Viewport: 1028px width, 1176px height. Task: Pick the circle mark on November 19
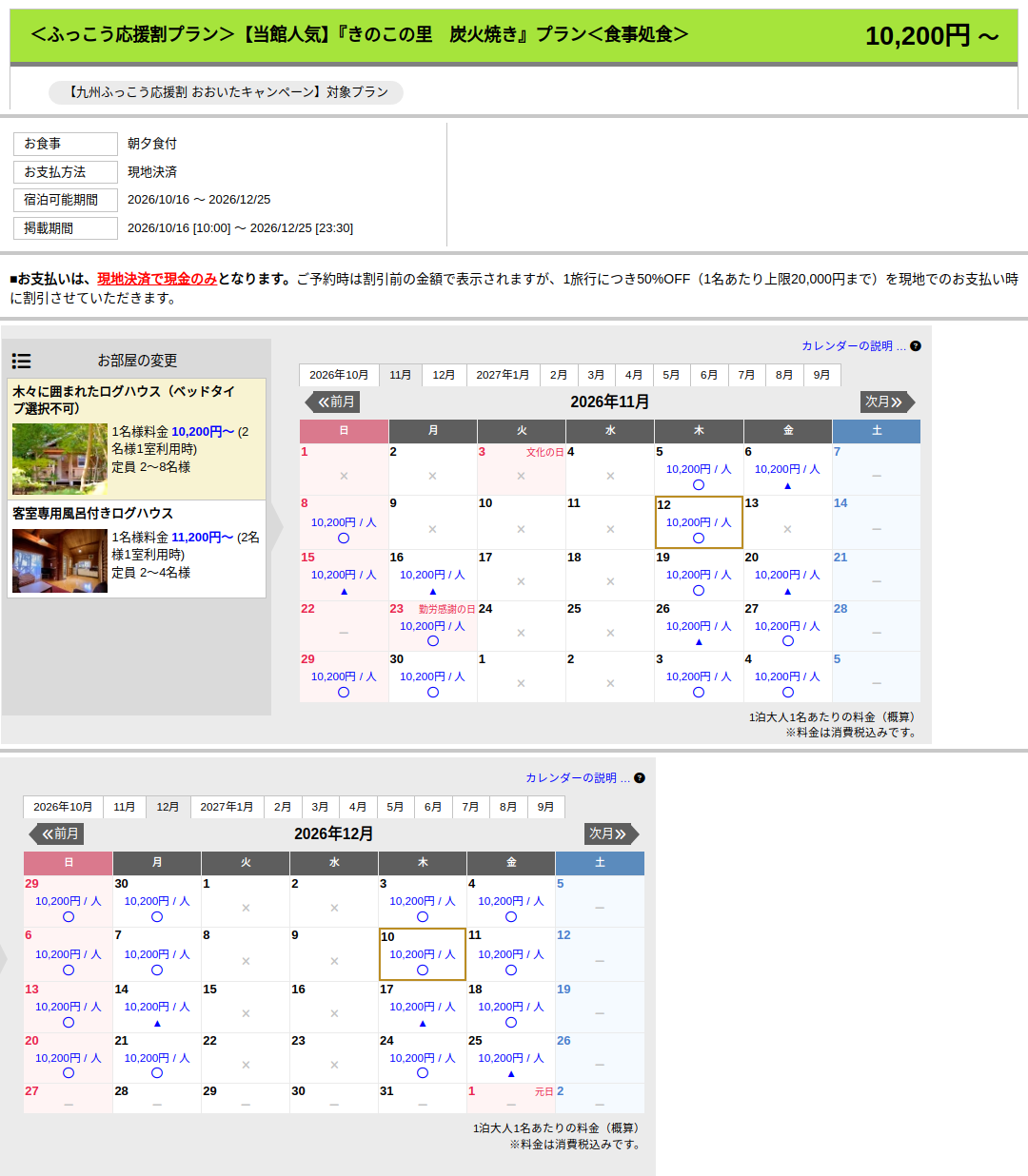(699, 591)
